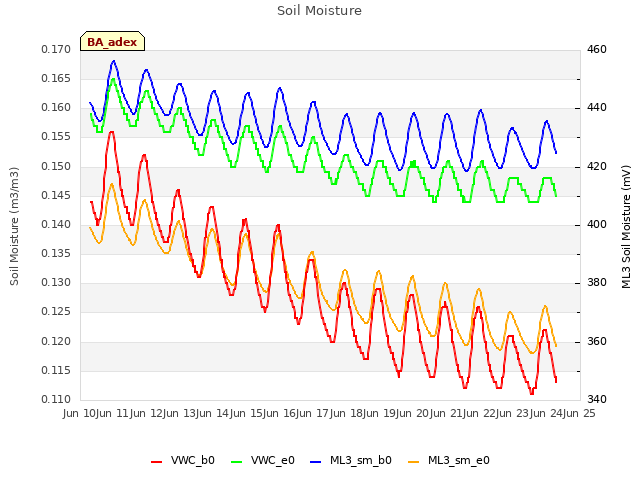The height and width of the screenshot is (480, 640).
Task: Click the Jun 21 date label
Action: (447, 413)
